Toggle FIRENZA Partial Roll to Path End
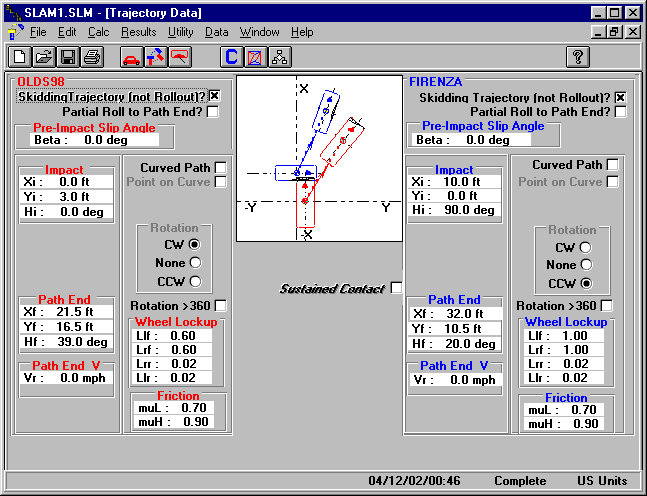Screen dimensions: 647x496 [620, 112]
